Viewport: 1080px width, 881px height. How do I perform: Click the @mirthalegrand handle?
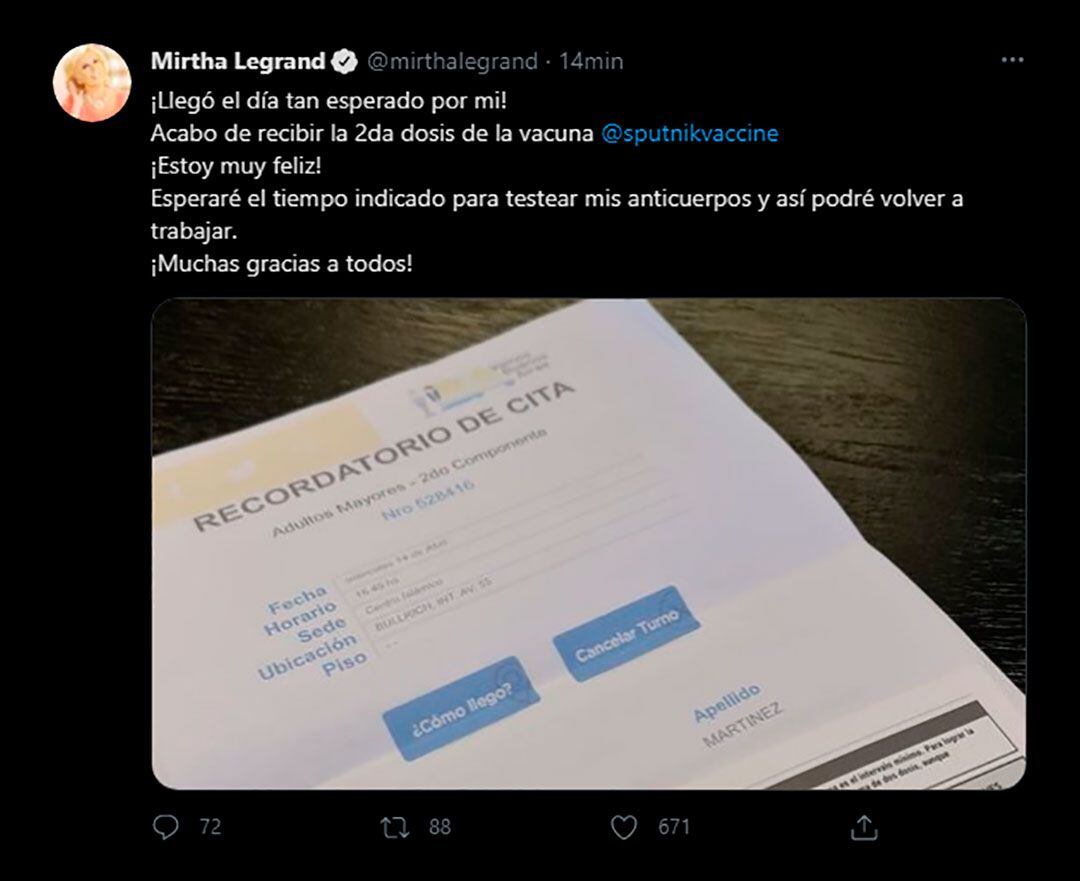[452, 62]
